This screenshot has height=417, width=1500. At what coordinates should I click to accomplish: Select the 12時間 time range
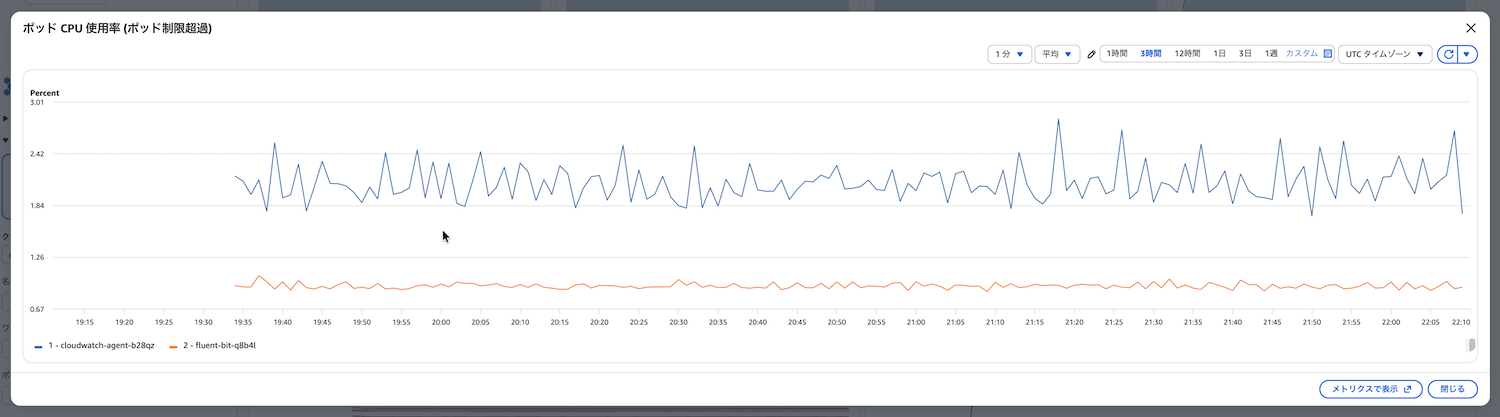tap(1187, 54)
